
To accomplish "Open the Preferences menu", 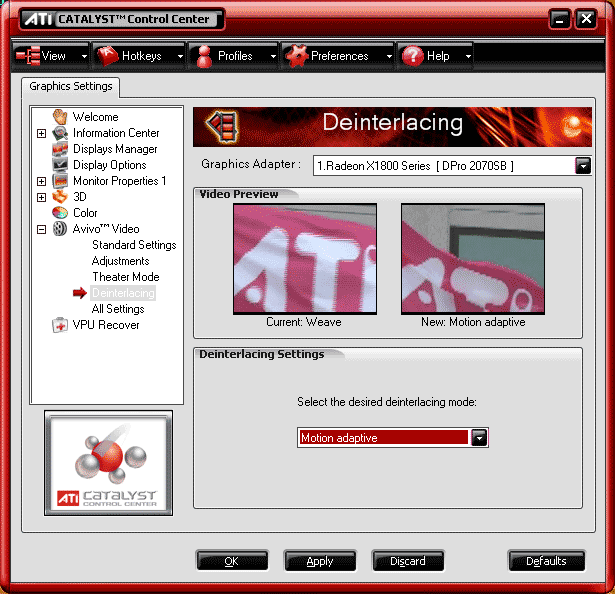I will pyautogui.click(x=338, y=56).
